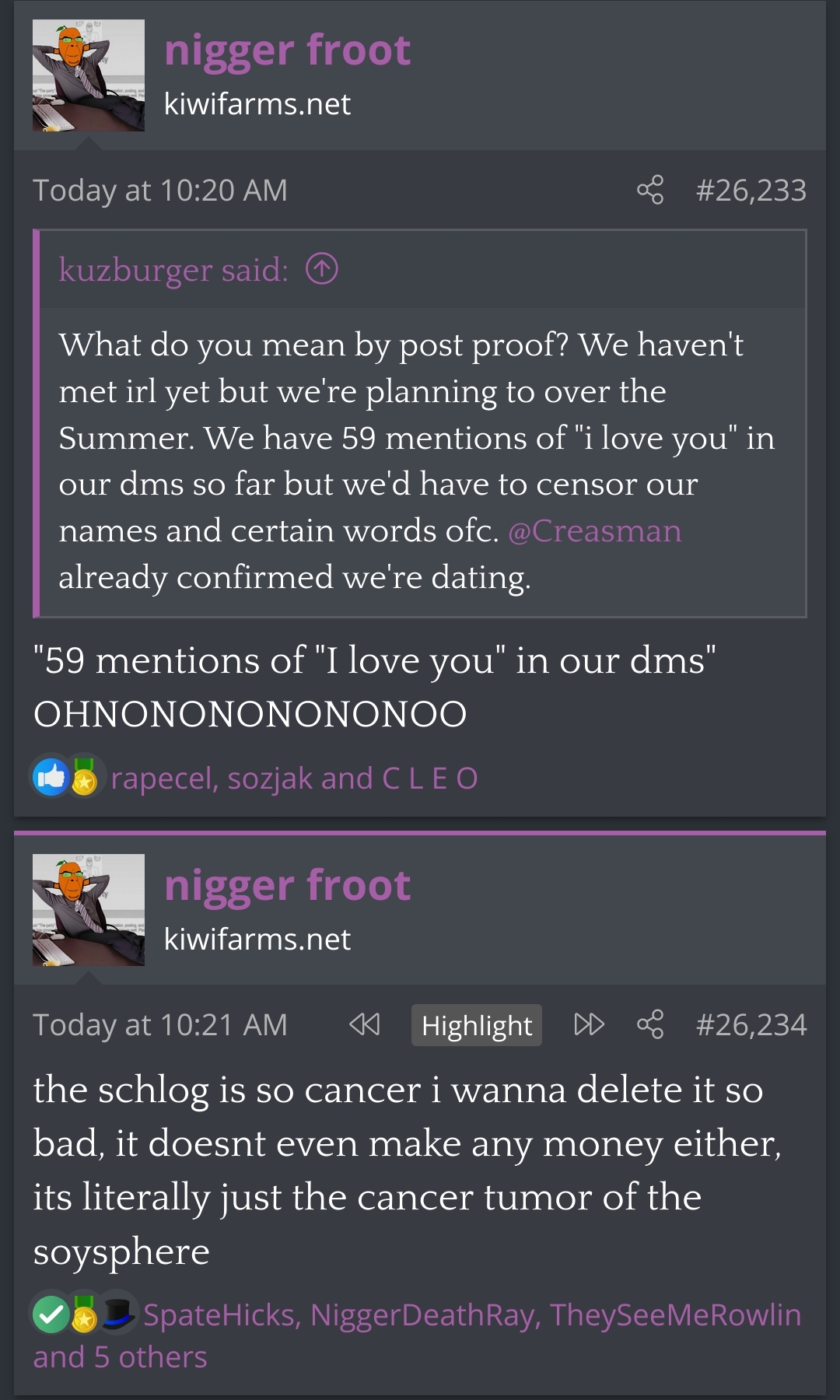The height and width of the screenshot is (1400, 840).
Task: Go to previous highlight with rewind arrows
Action: coord(365,1024)
